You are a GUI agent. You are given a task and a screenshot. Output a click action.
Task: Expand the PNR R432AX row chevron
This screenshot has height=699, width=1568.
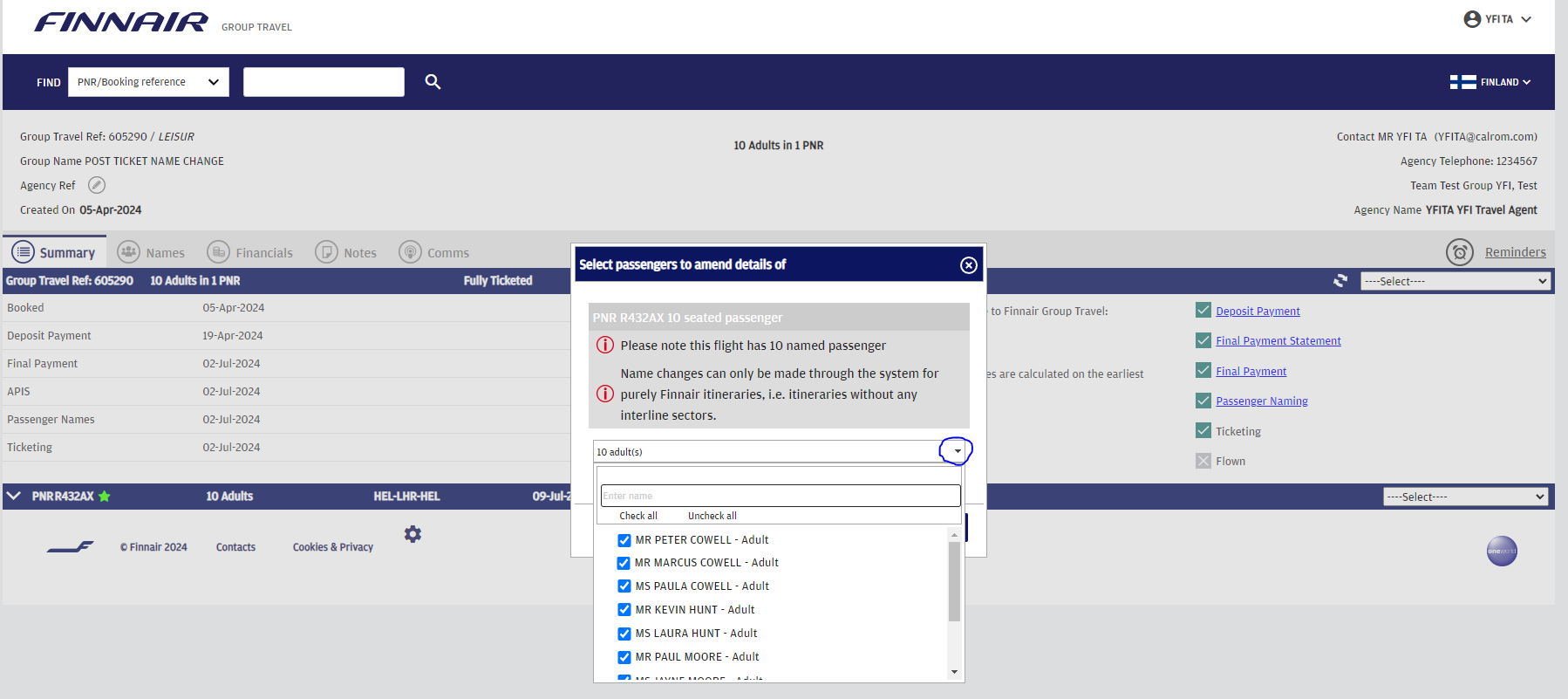coord(13,496)
